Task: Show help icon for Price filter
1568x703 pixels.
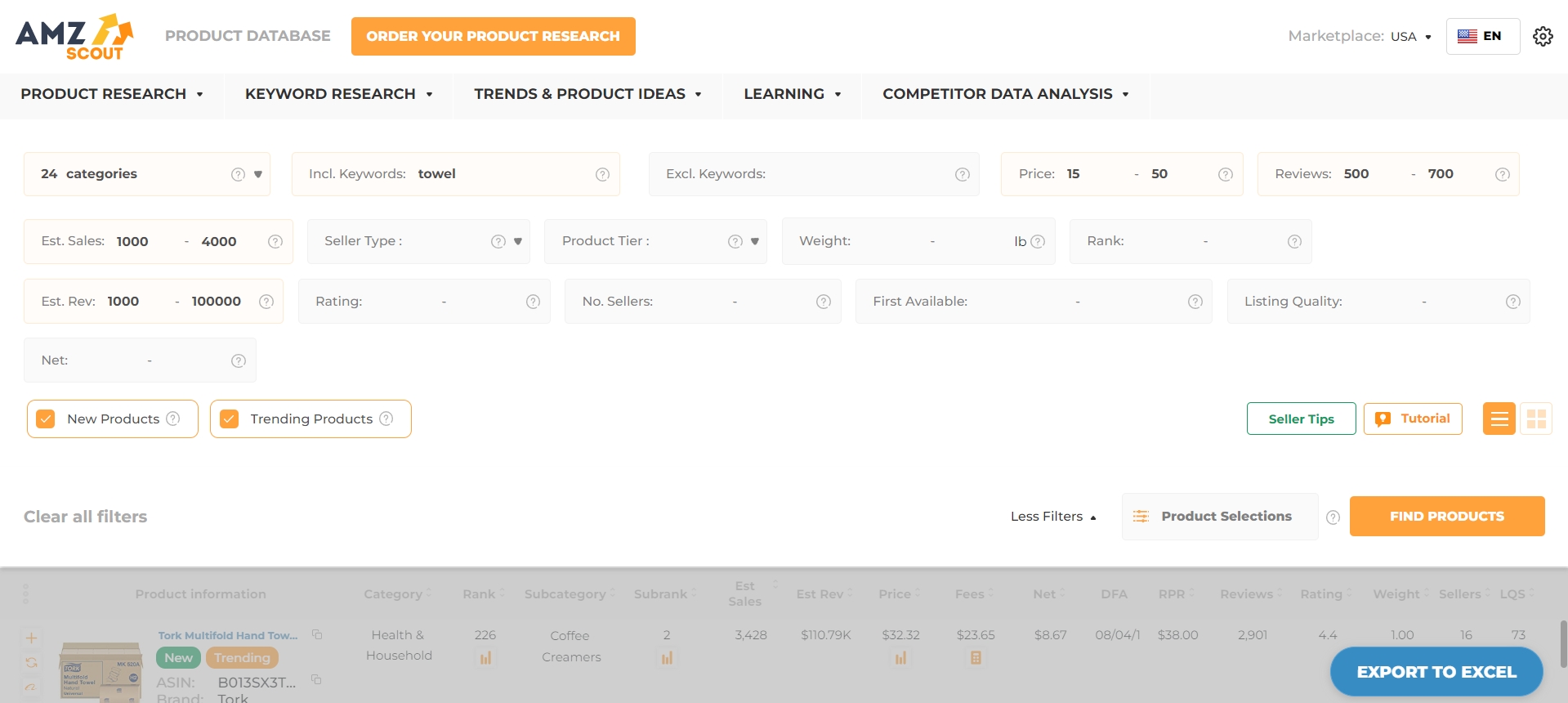Action: 1226,174
